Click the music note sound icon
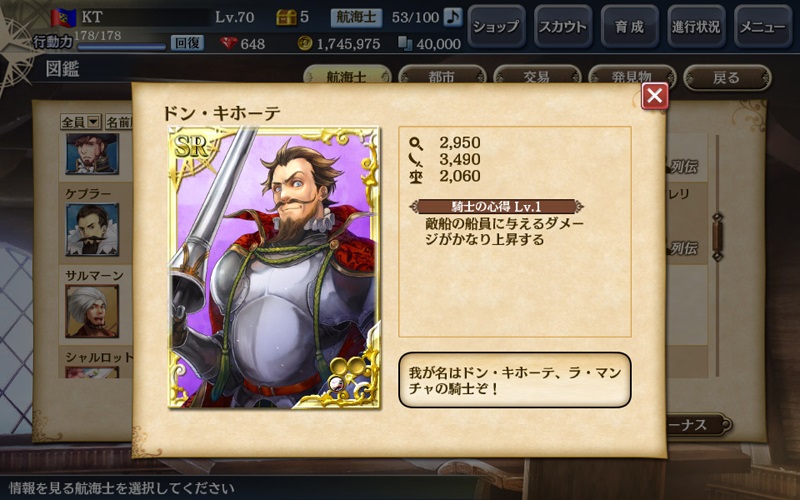 point(452,17)
